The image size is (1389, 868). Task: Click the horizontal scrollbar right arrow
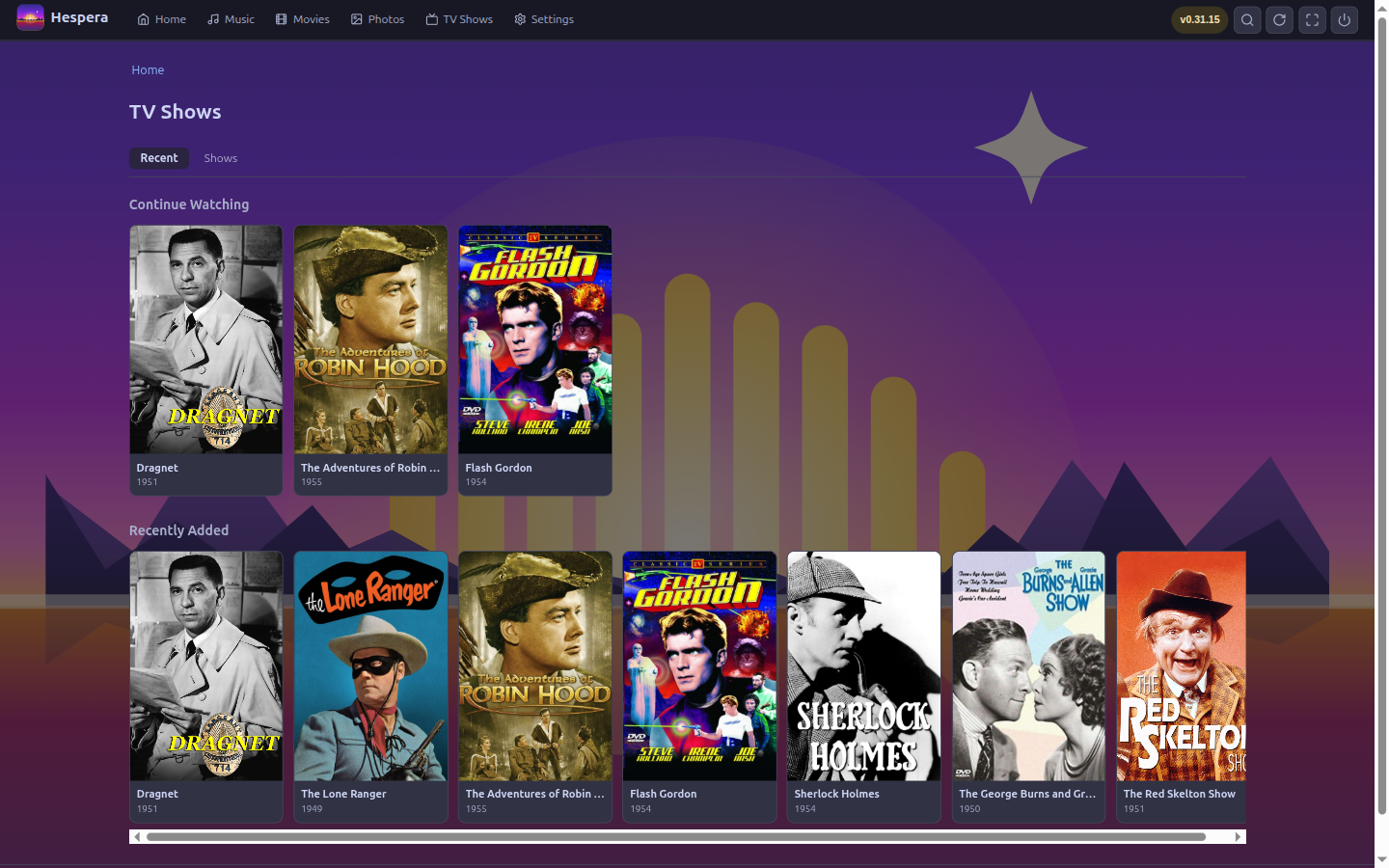(x=1238, y=836)
